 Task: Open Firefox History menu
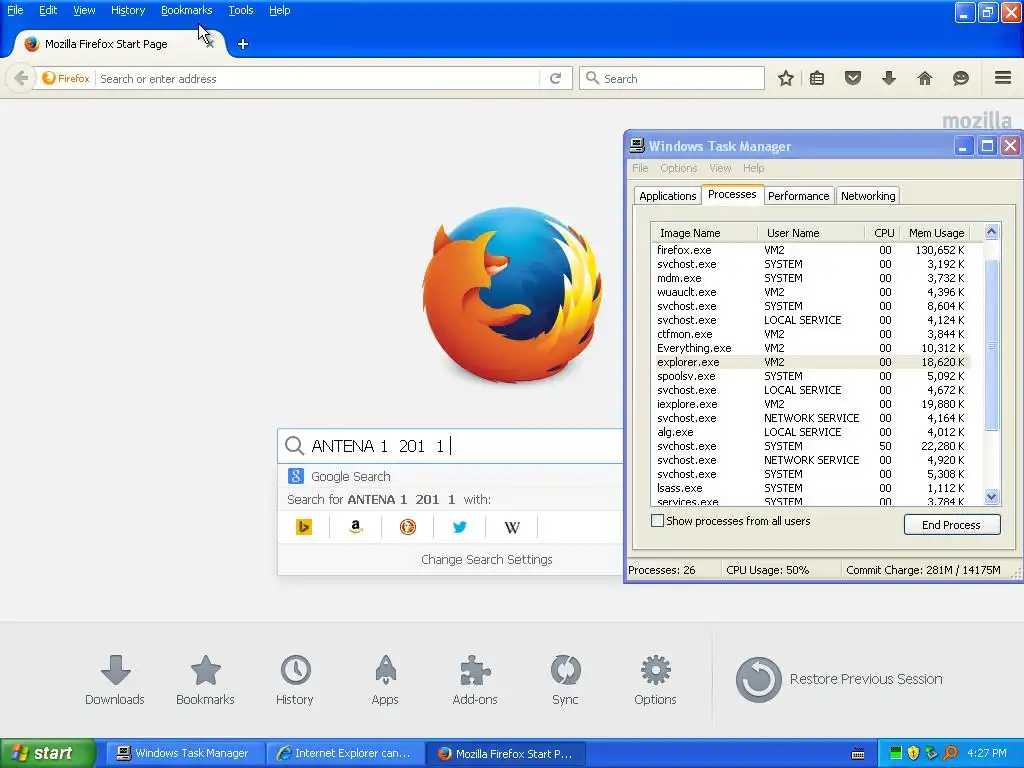[x=128, y=10]
